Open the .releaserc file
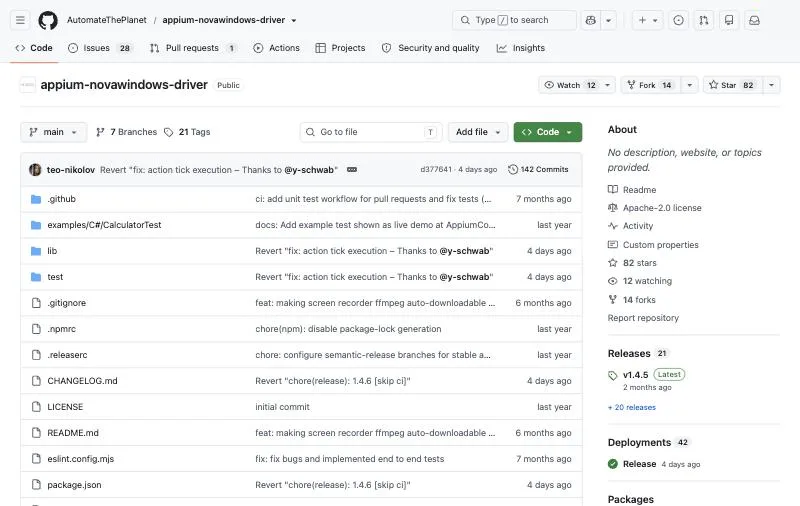 [x=67, y=355]
